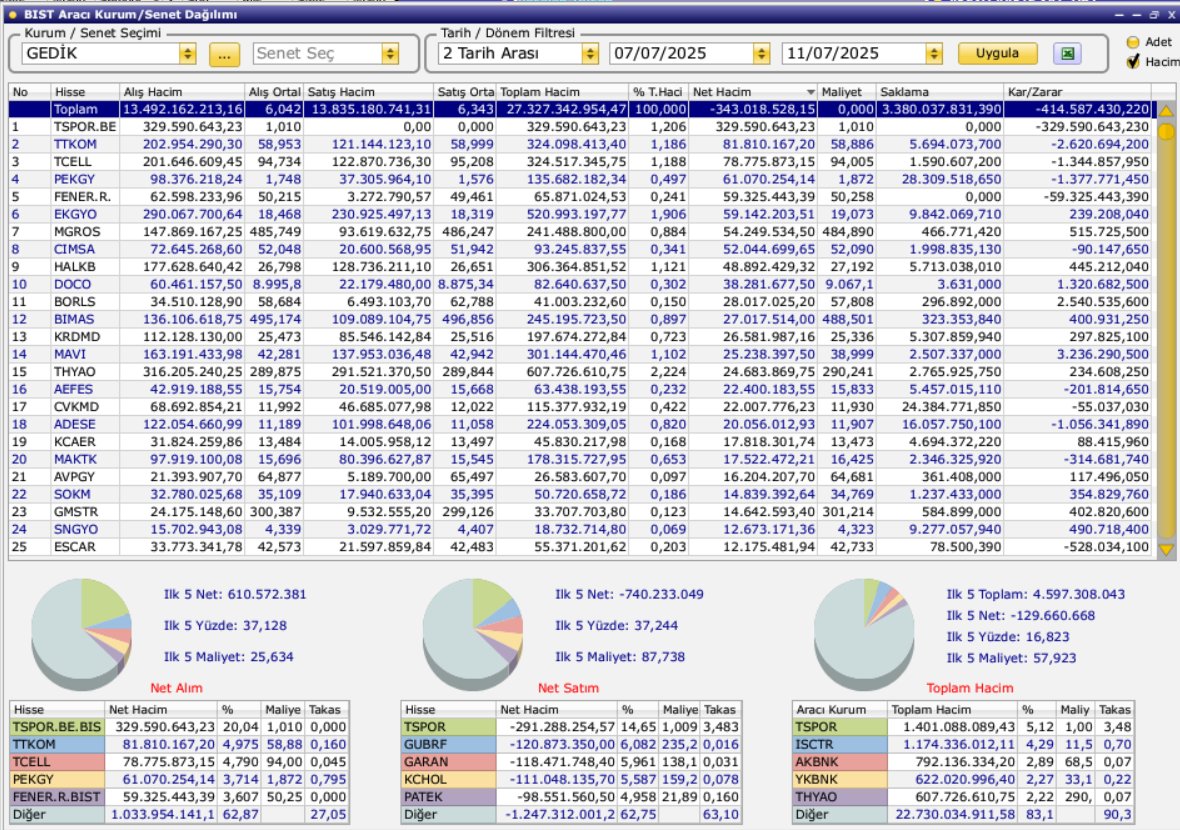Viewport: 1180px width, 830px height.
Task: Select the BIMAS row
Action: [580, 319]
